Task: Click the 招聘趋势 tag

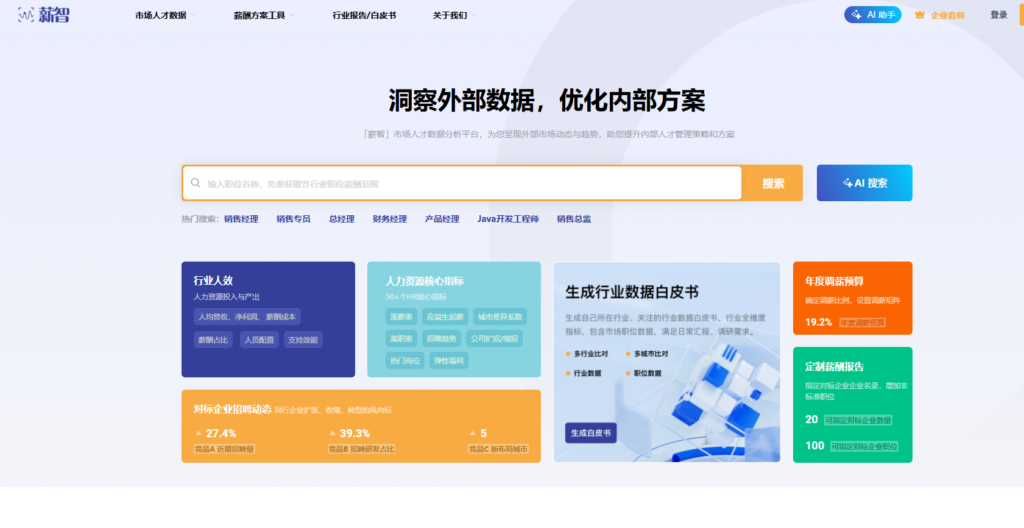Action: [x=441, y=338]
